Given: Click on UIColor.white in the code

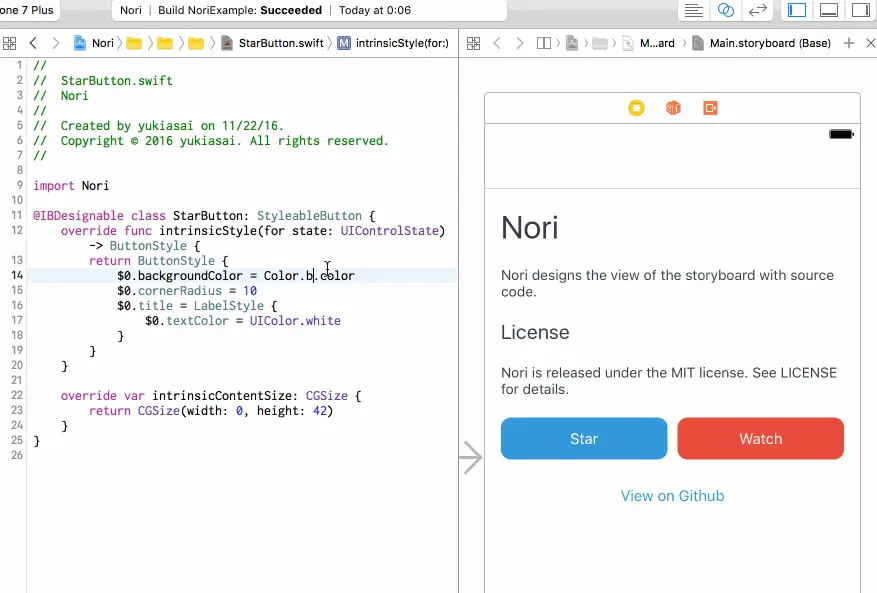Looking at the screenshot, I should [x=295, y=321].
